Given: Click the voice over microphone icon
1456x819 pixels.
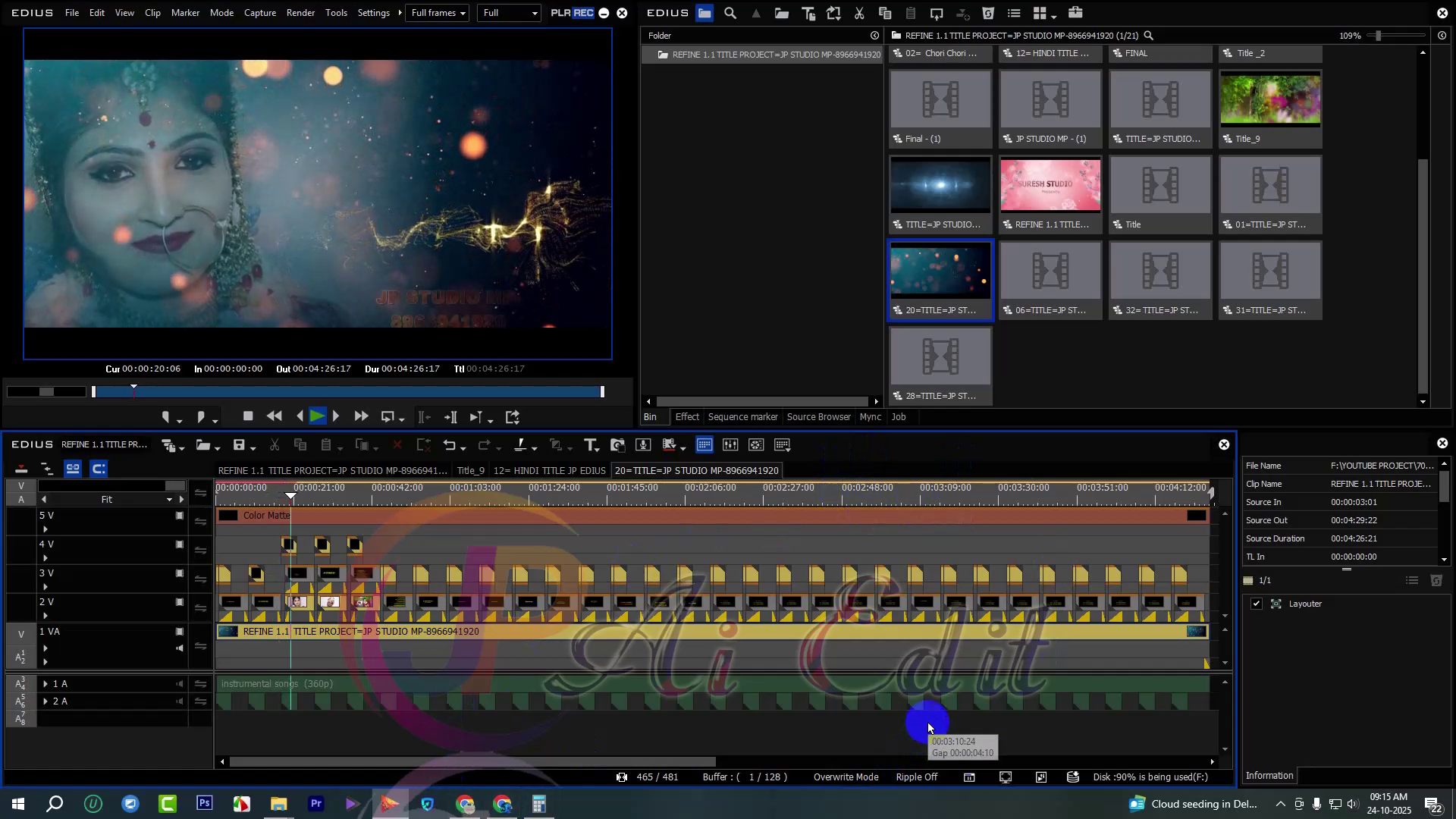Looking at the screenshot, I should tap(643, 446).
